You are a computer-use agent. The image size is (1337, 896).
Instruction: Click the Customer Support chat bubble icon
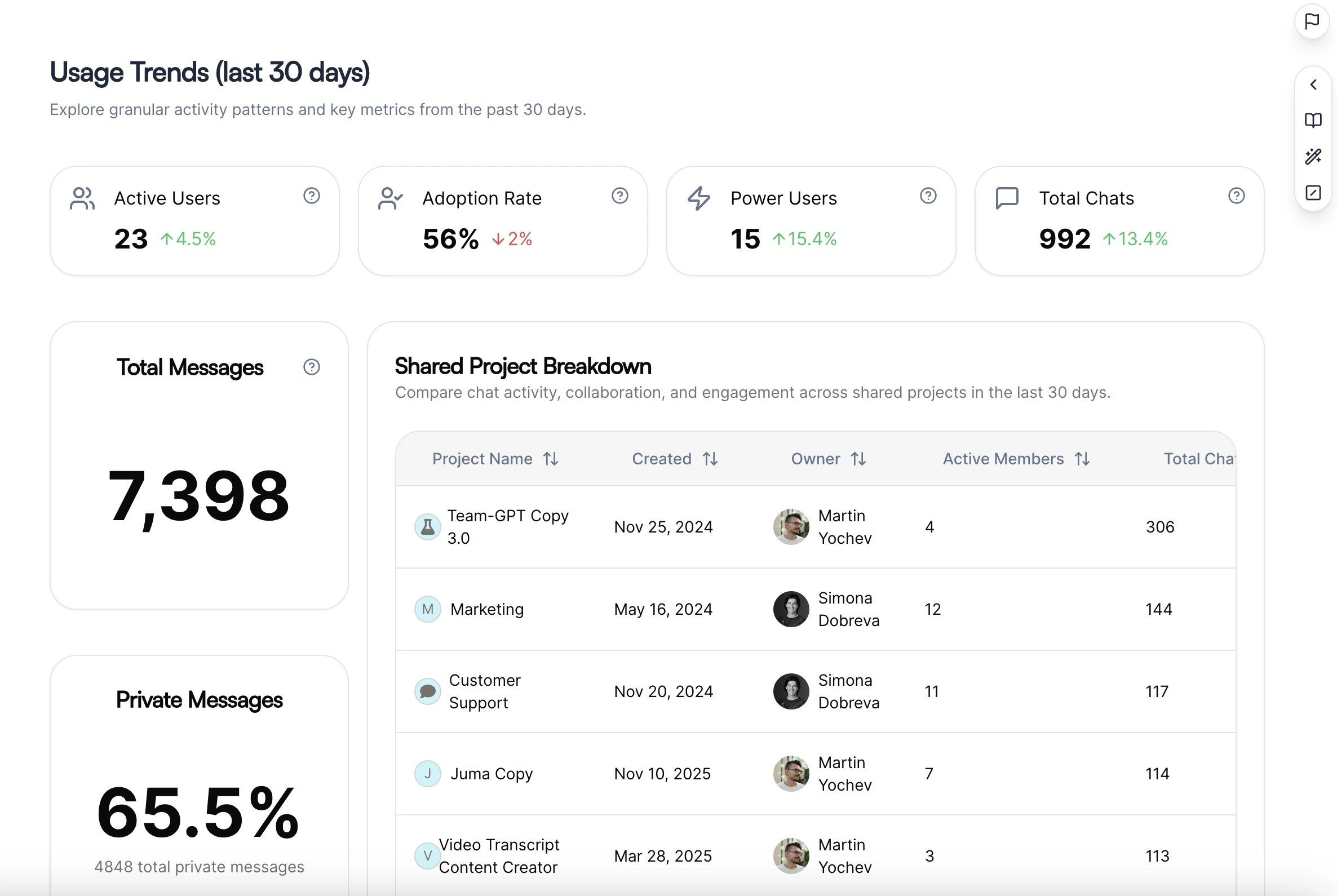click(428, 691)
